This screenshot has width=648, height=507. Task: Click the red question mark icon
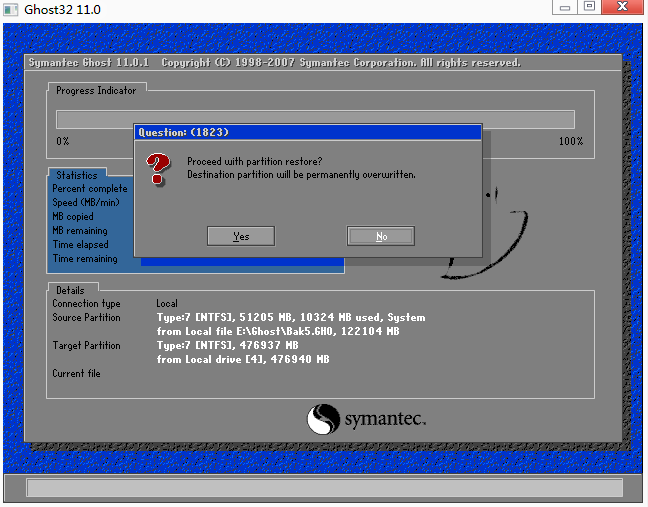[158, 169]
